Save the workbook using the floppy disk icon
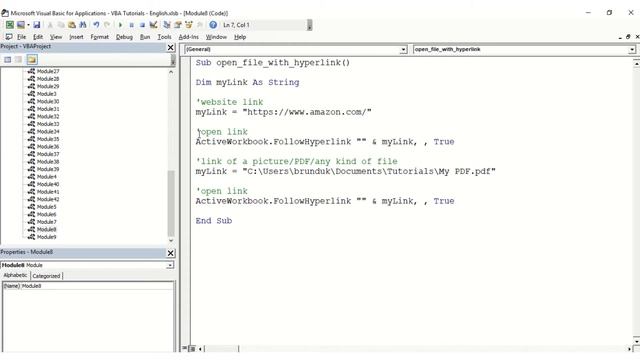Viewport: 640px width, 360px height. 37,25
